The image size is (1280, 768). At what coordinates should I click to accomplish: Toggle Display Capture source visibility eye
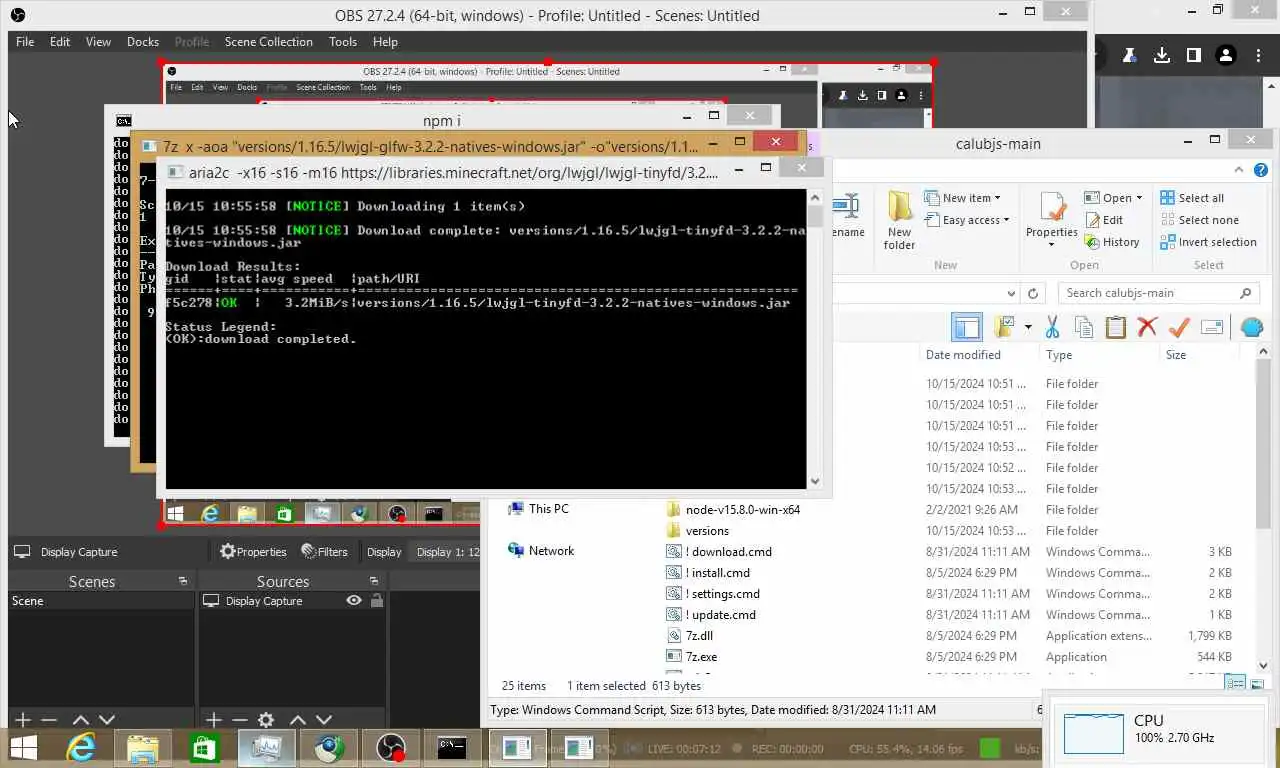pos(354,601)
